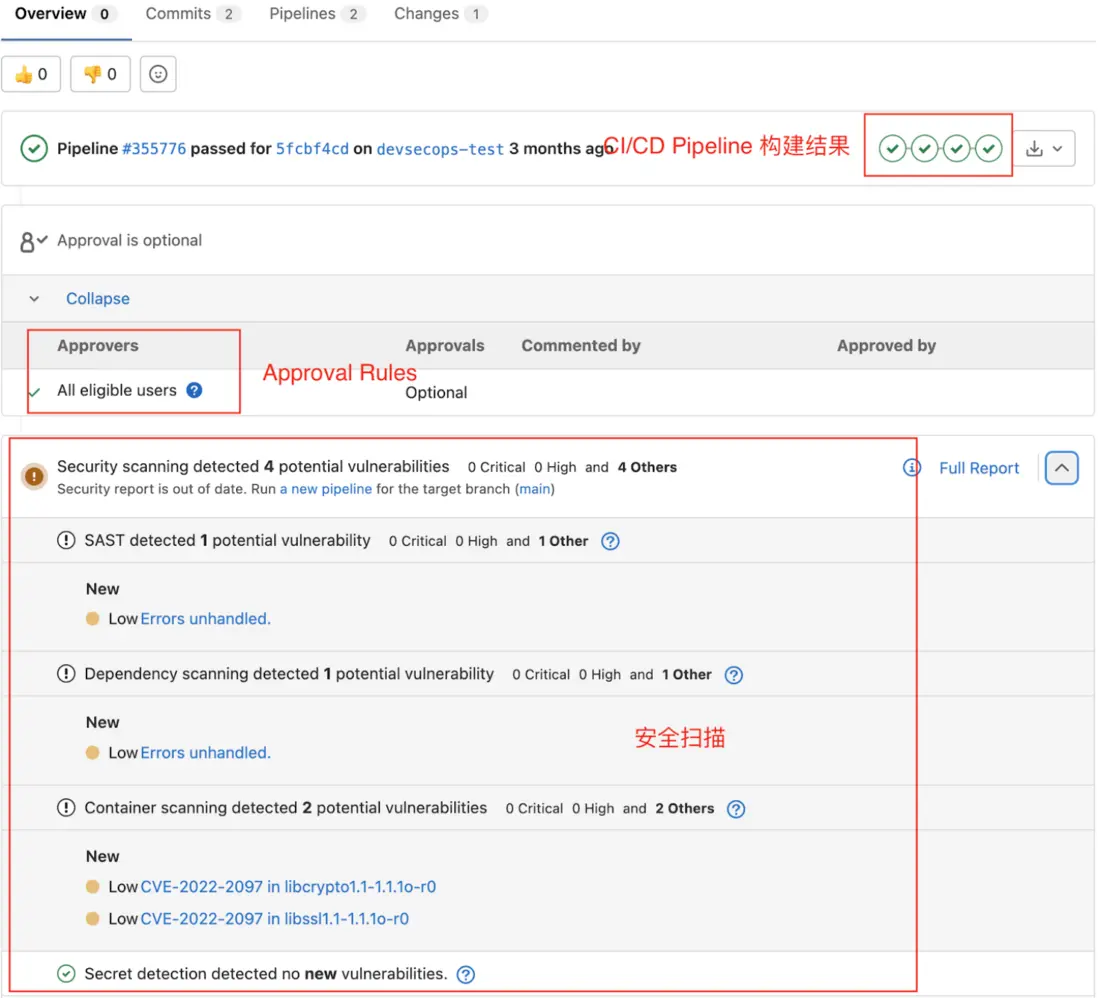1098x998 pixels.
Task: Click the thumbs down reaction button
Action: (100, 74)
